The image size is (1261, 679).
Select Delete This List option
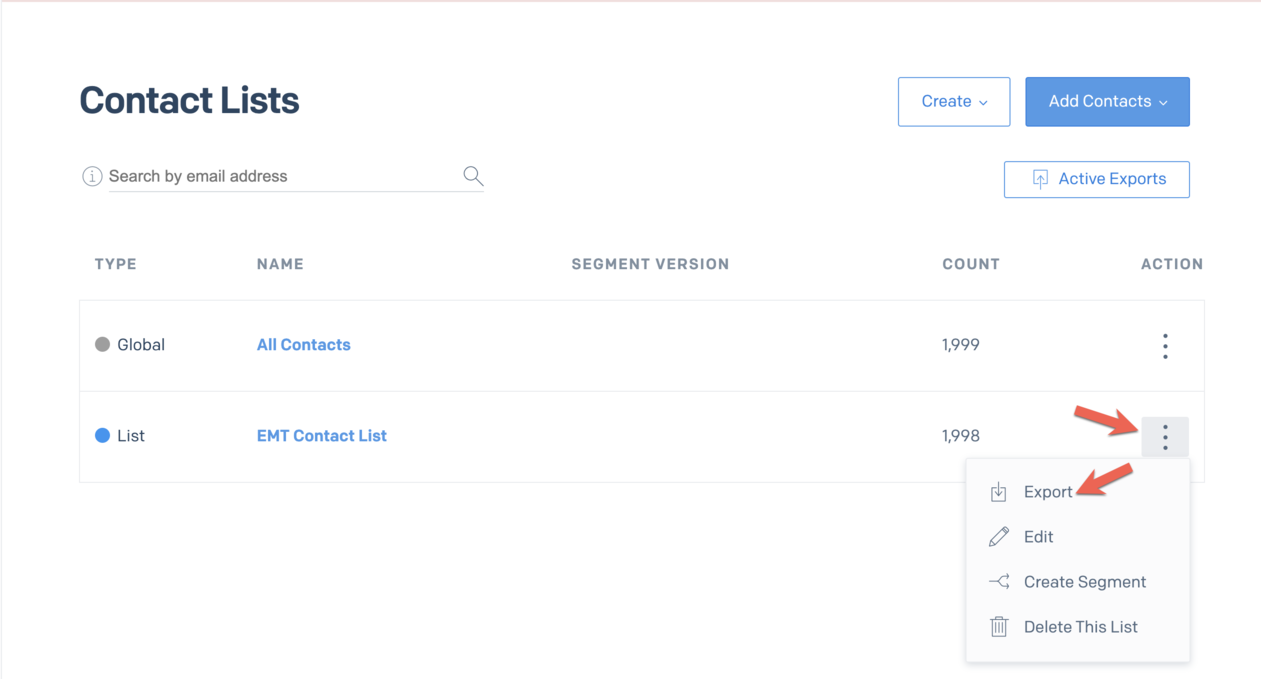(1078, 627)
